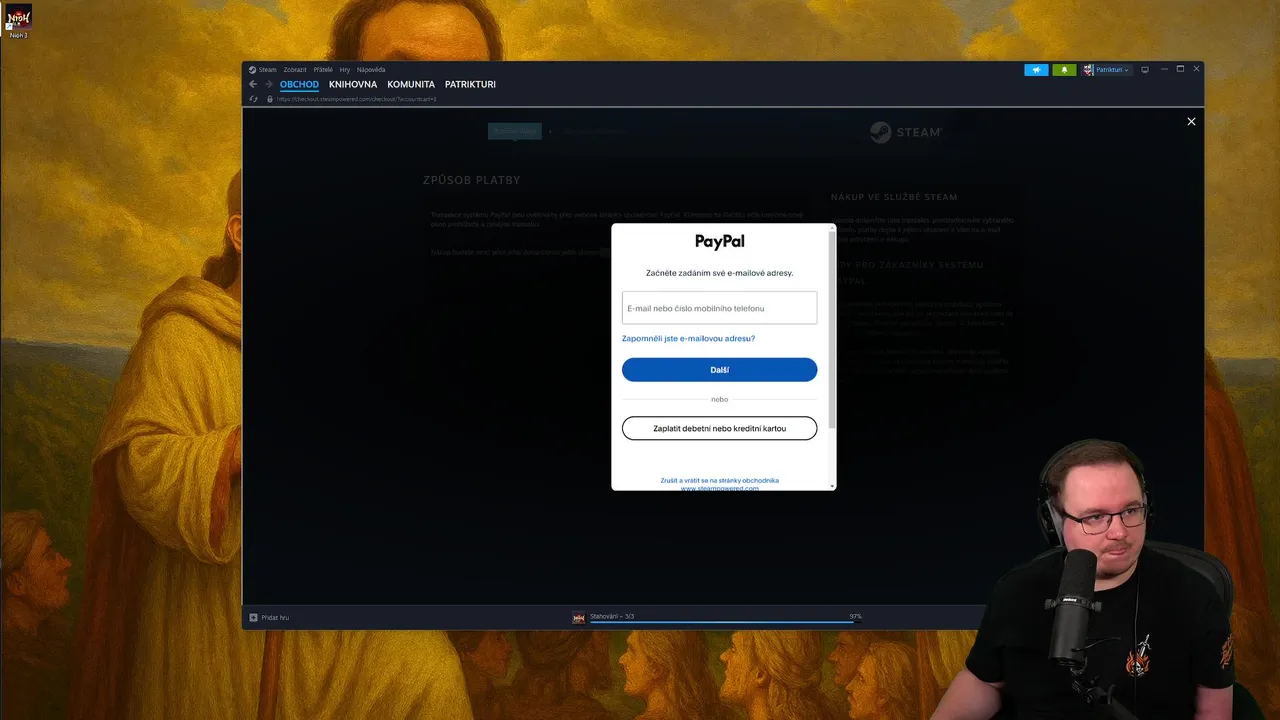Click the download progress bar
1280x720 pixels.
(725, 622)
